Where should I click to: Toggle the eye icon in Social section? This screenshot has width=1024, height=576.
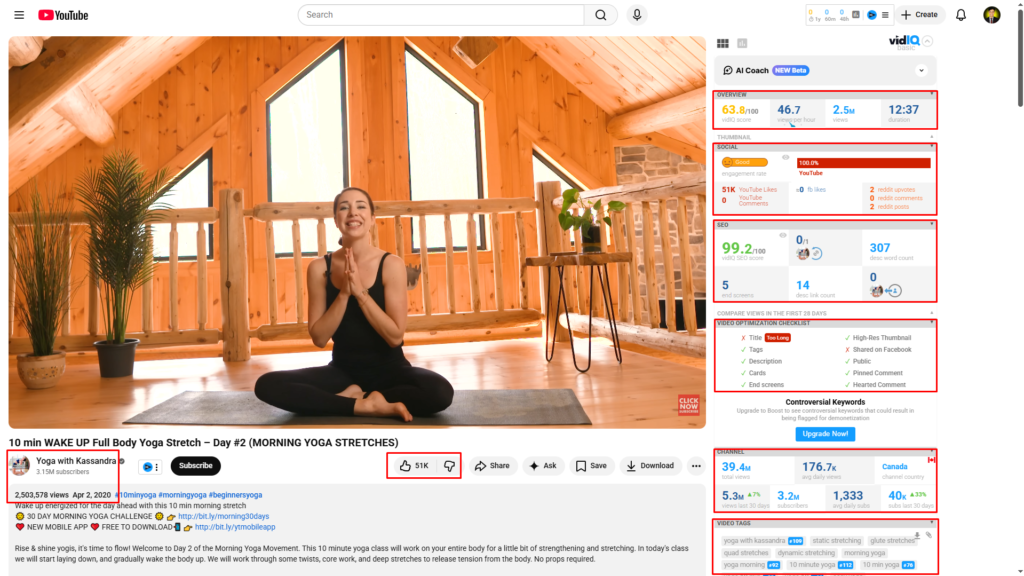785,158
